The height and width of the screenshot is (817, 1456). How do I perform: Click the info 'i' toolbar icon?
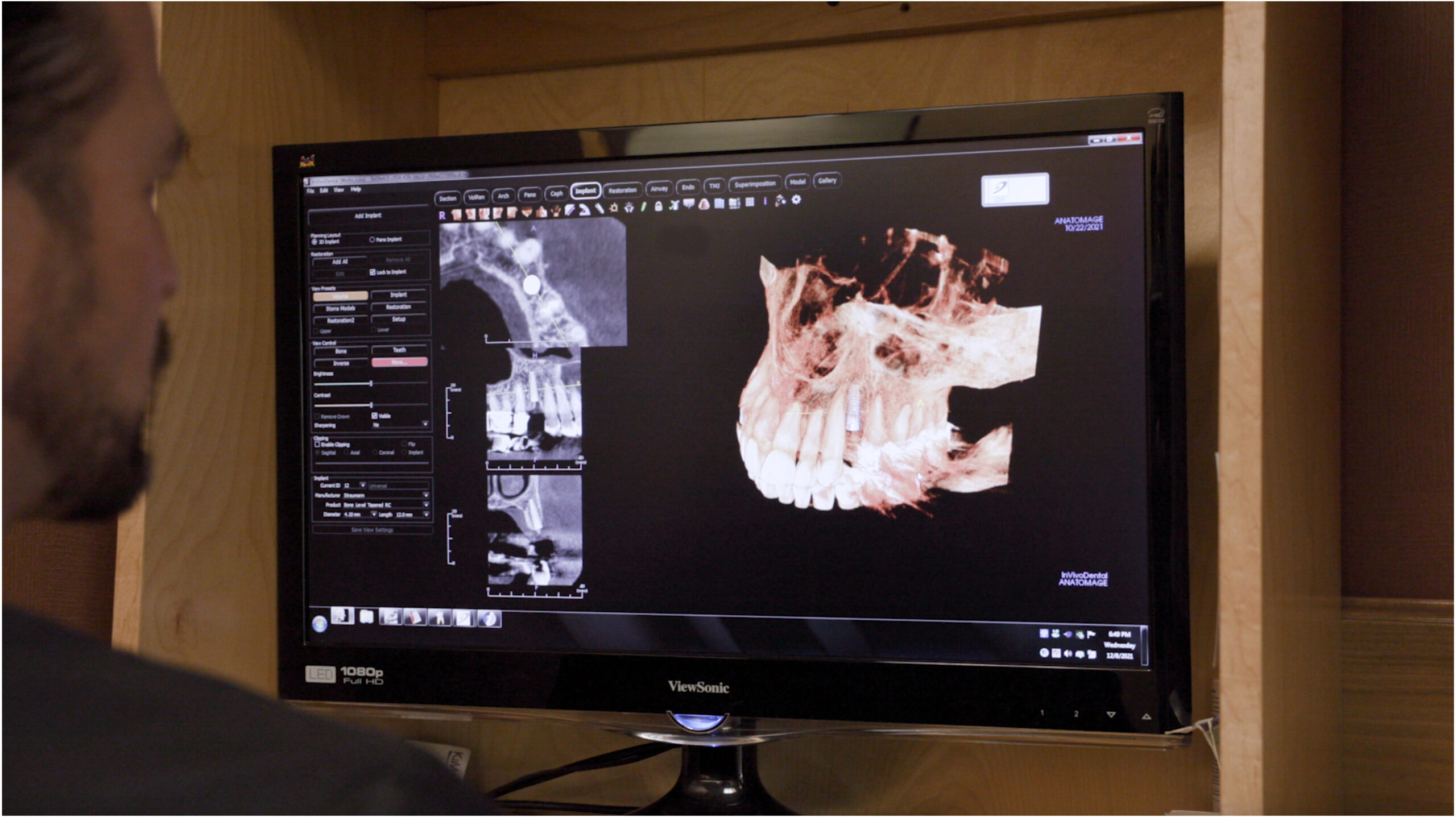(x=765, y=201)
